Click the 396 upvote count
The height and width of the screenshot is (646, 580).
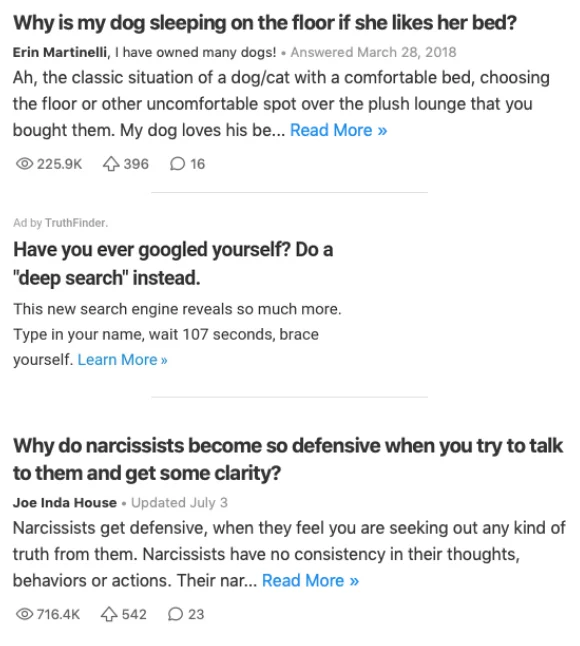pos(136,164)
